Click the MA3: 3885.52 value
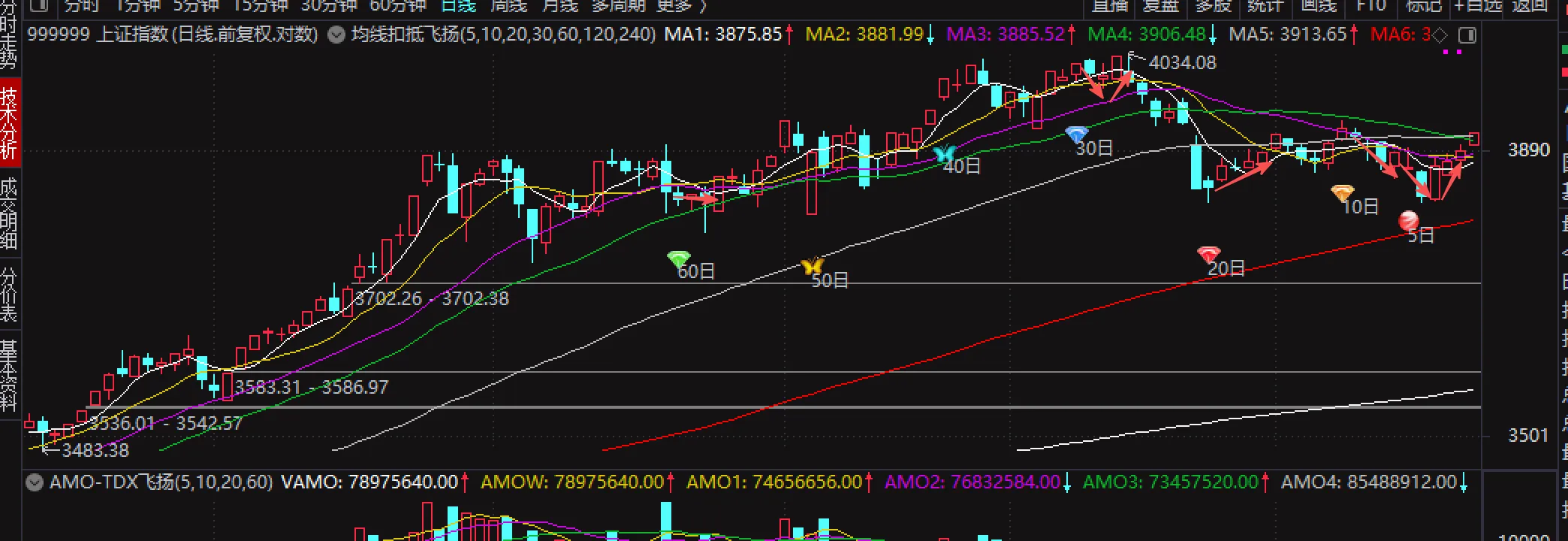The image size is (1568, 541). pyautogui.click(x=1006, y=35)
